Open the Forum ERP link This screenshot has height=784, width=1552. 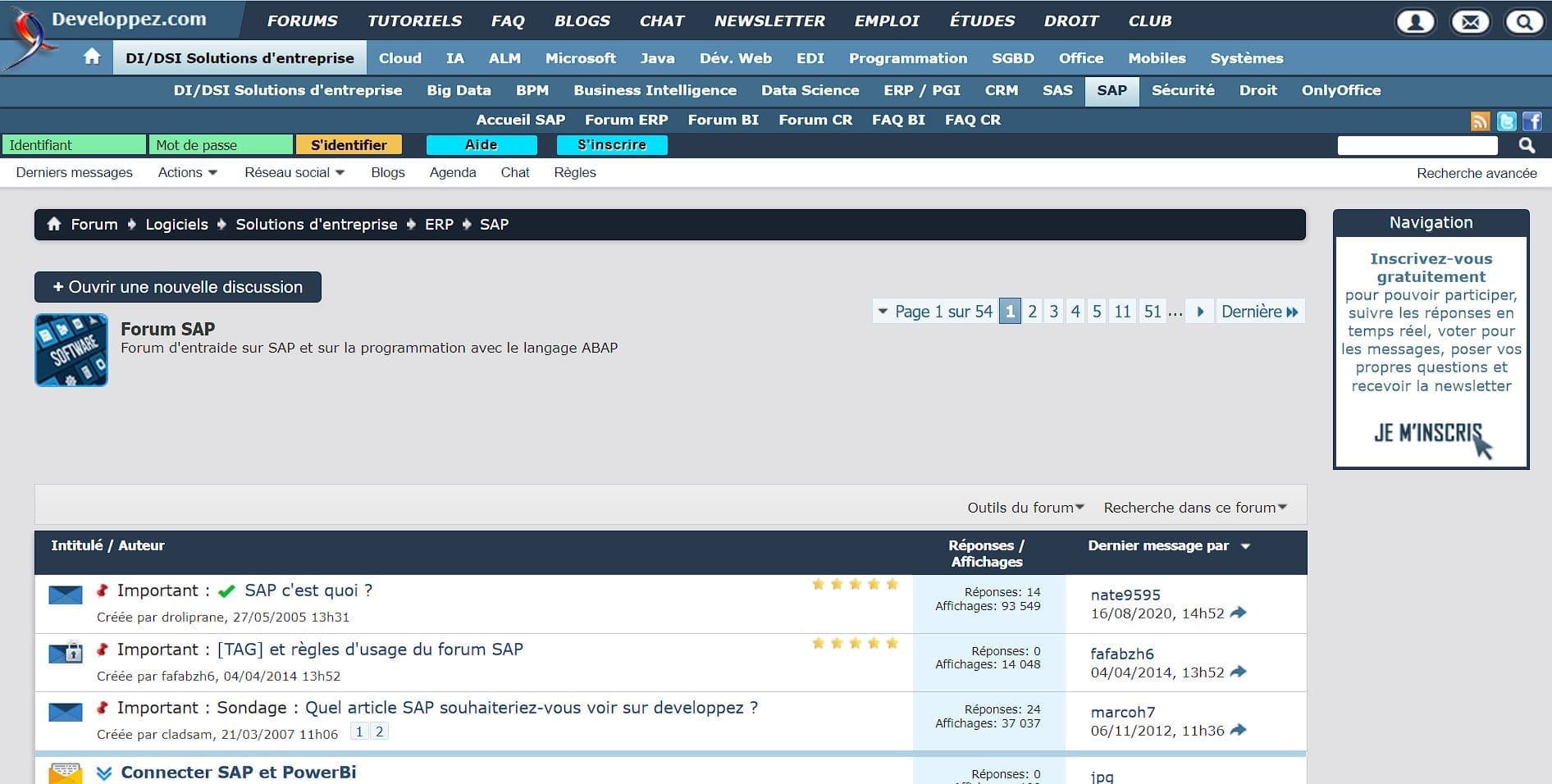pos(626,120)
